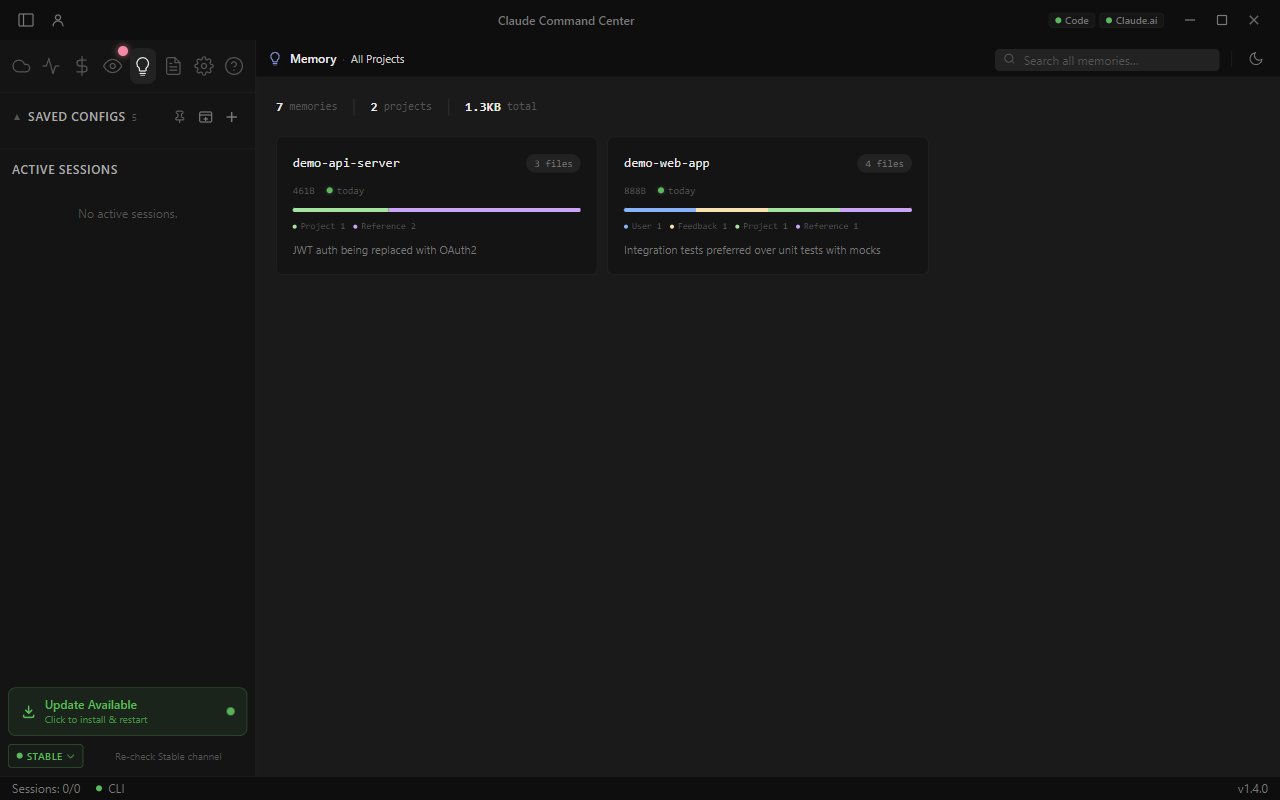Click the lightbulb icon beside Memory title
Viewport: 1280px width, 800px height.
(275, 59)
